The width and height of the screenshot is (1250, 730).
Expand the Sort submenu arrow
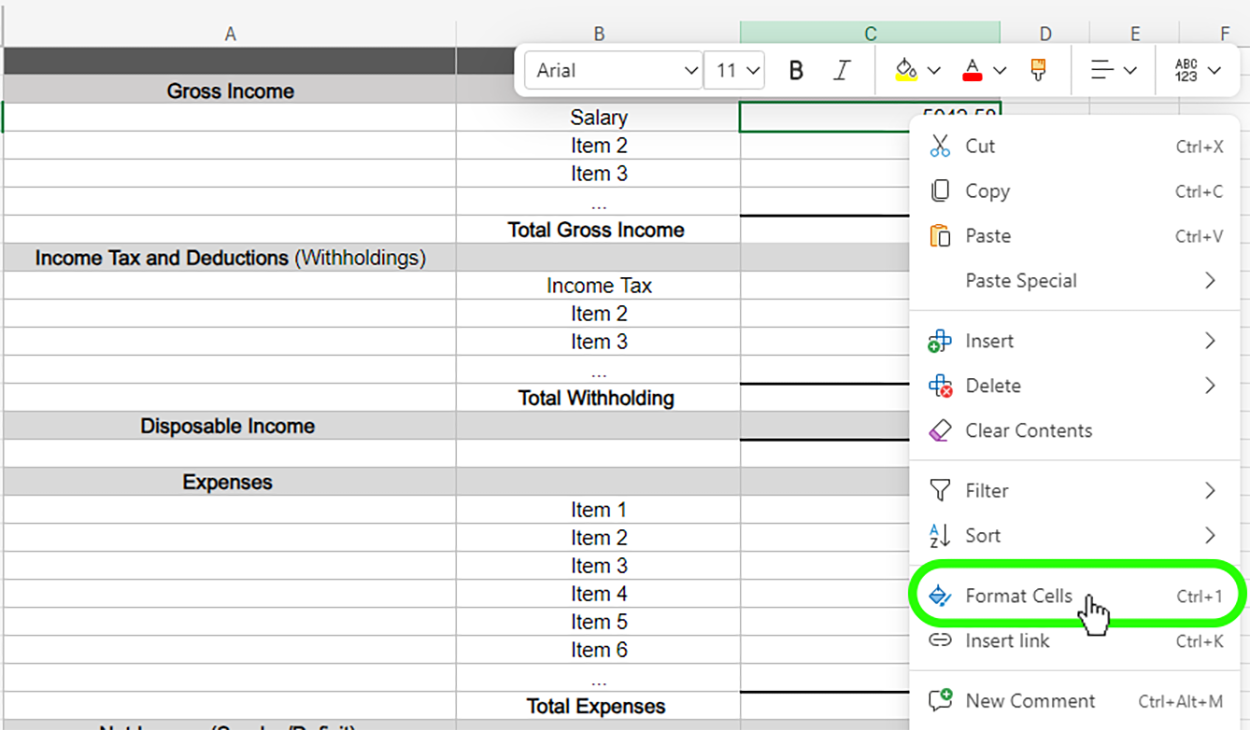pos(1210,536)
